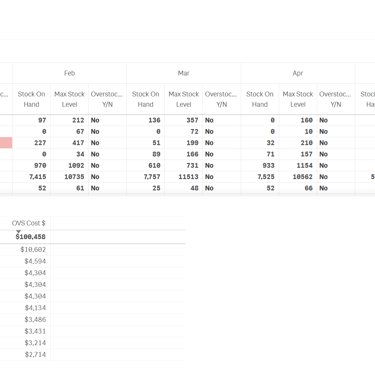
Task: Sort by Max Stock Level under Mar
Action: point(184,99)
